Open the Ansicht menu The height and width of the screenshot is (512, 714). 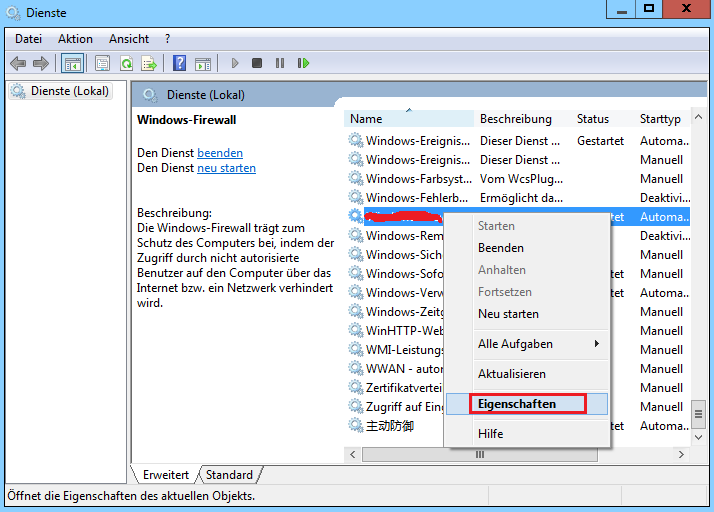(x=129, y=39)
